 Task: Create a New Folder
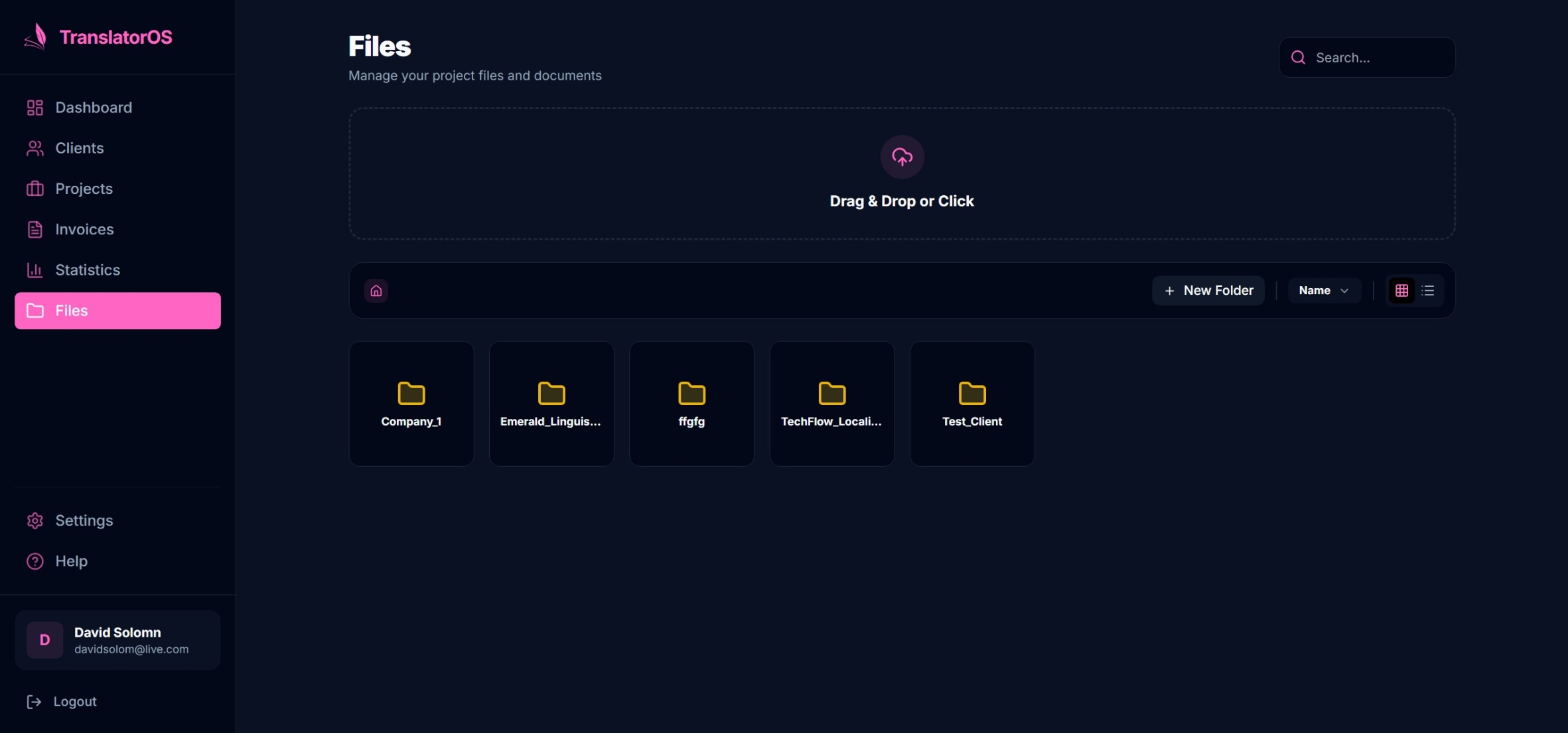click(1208, 290)
